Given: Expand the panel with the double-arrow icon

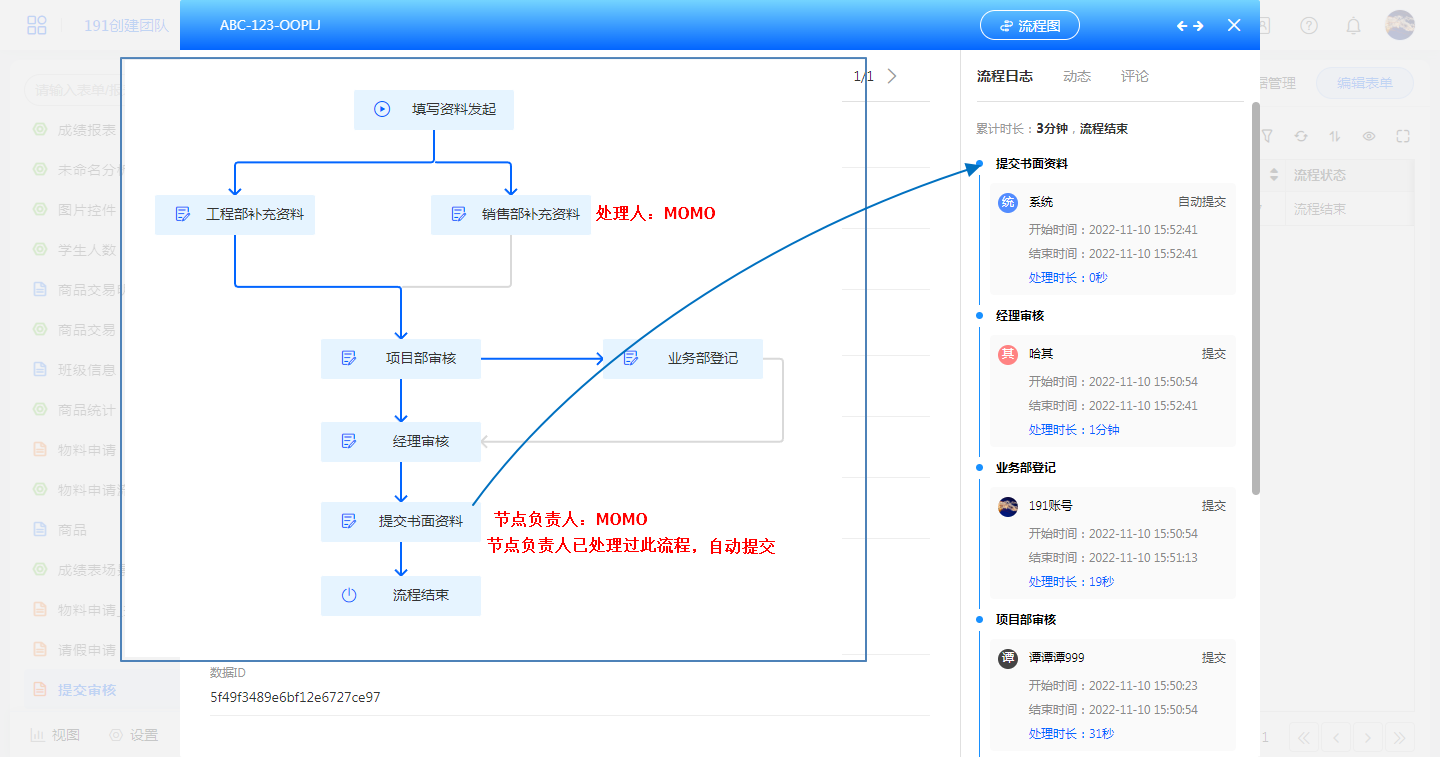Looking at the screenshot, I should [x=1190, y=26].
